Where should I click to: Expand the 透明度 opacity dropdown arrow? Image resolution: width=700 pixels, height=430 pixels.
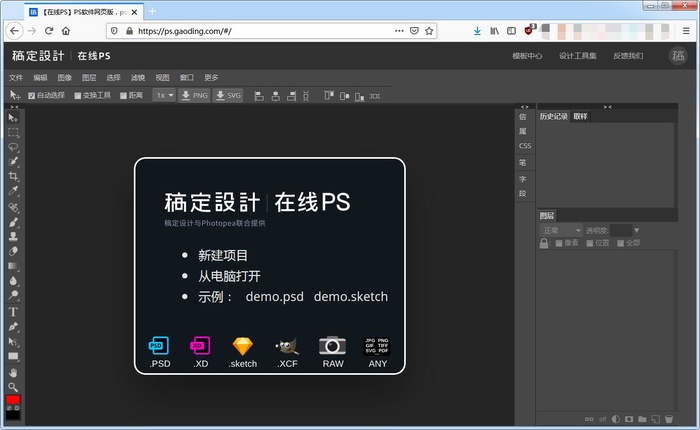click(x=637, y=230)
